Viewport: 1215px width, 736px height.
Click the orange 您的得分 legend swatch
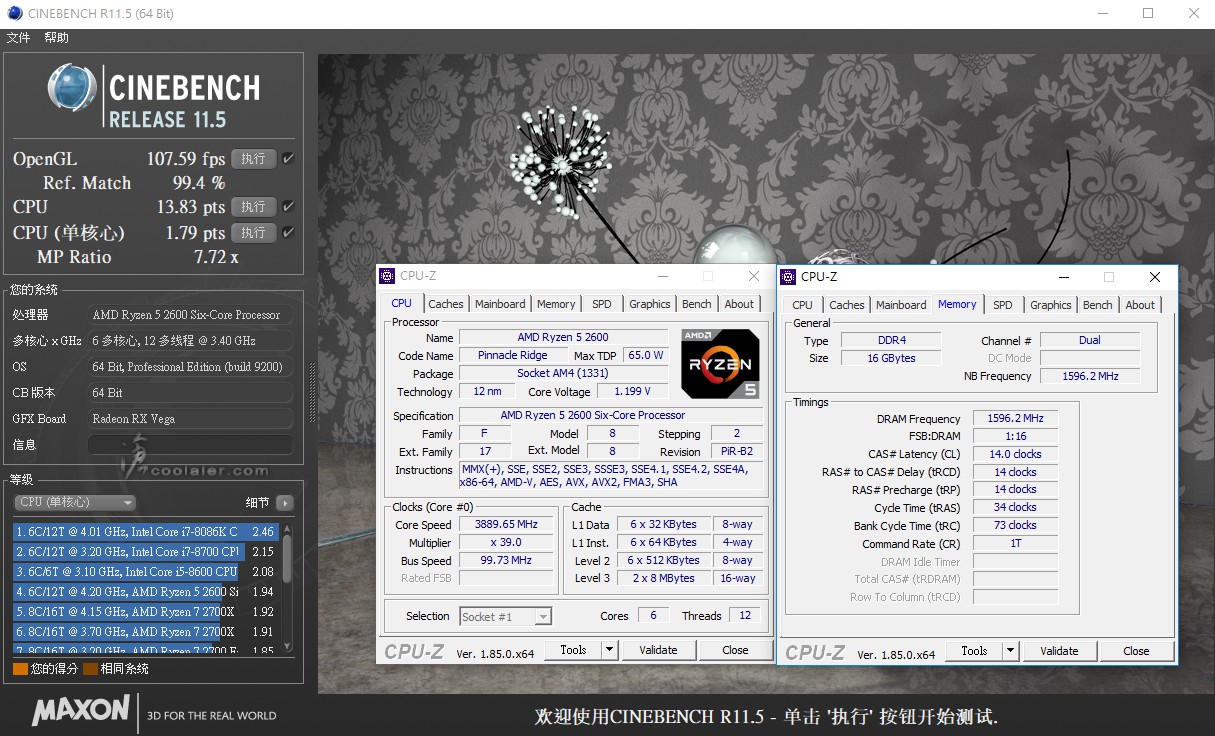coord(20,669)
